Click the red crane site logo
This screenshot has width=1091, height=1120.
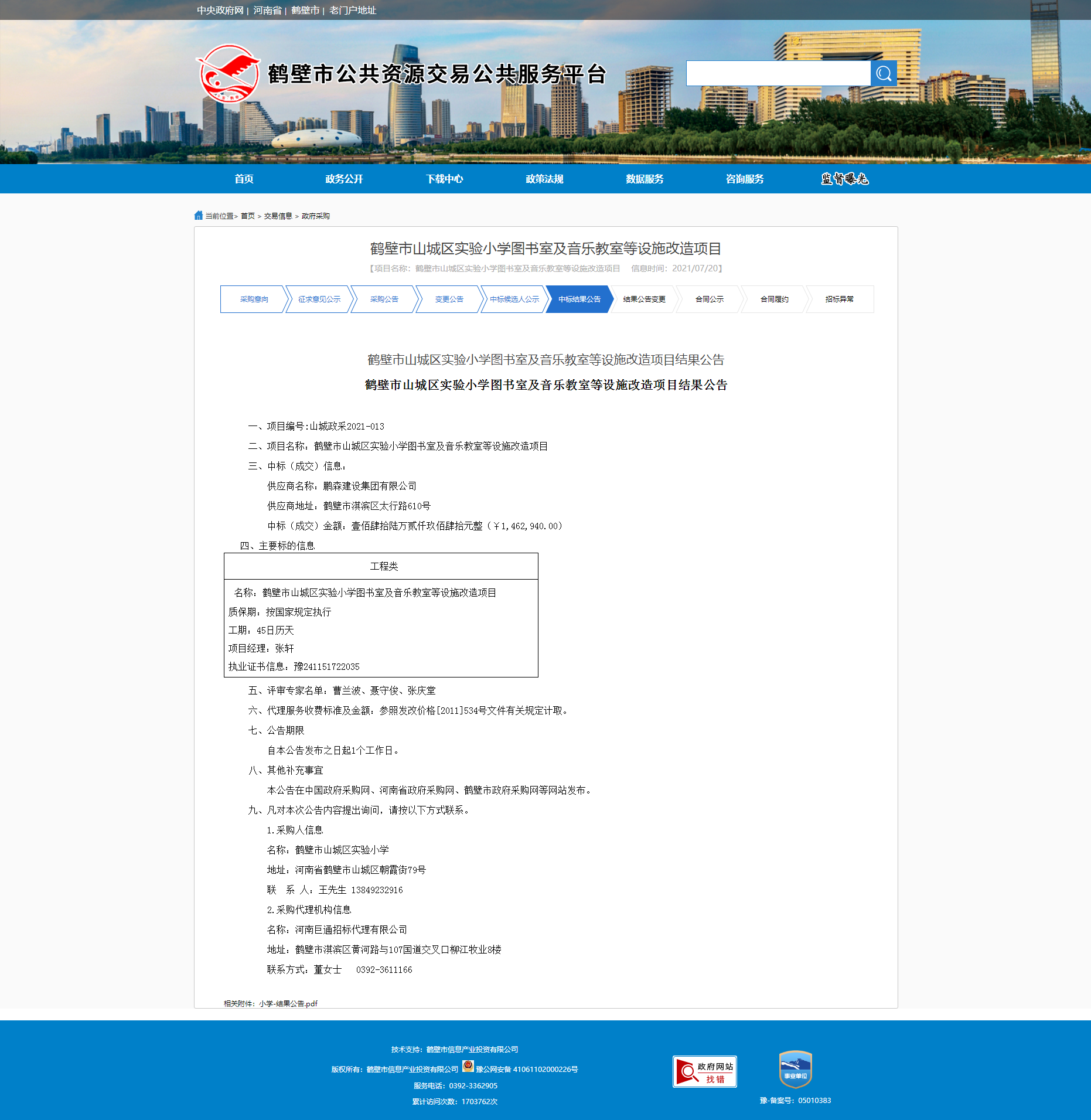coord(229,74)
